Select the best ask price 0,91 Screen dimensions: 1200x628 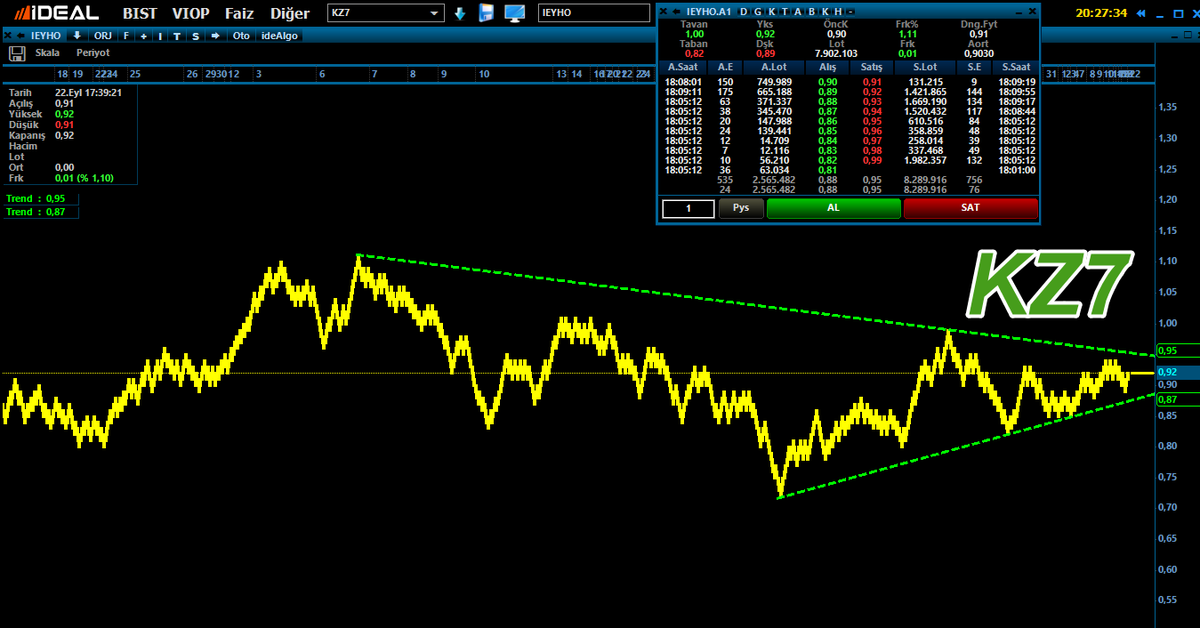coord(872,82)
